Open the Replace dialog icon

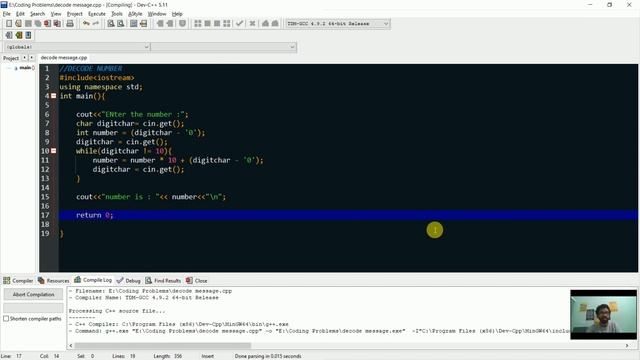(x=120, y=24)
